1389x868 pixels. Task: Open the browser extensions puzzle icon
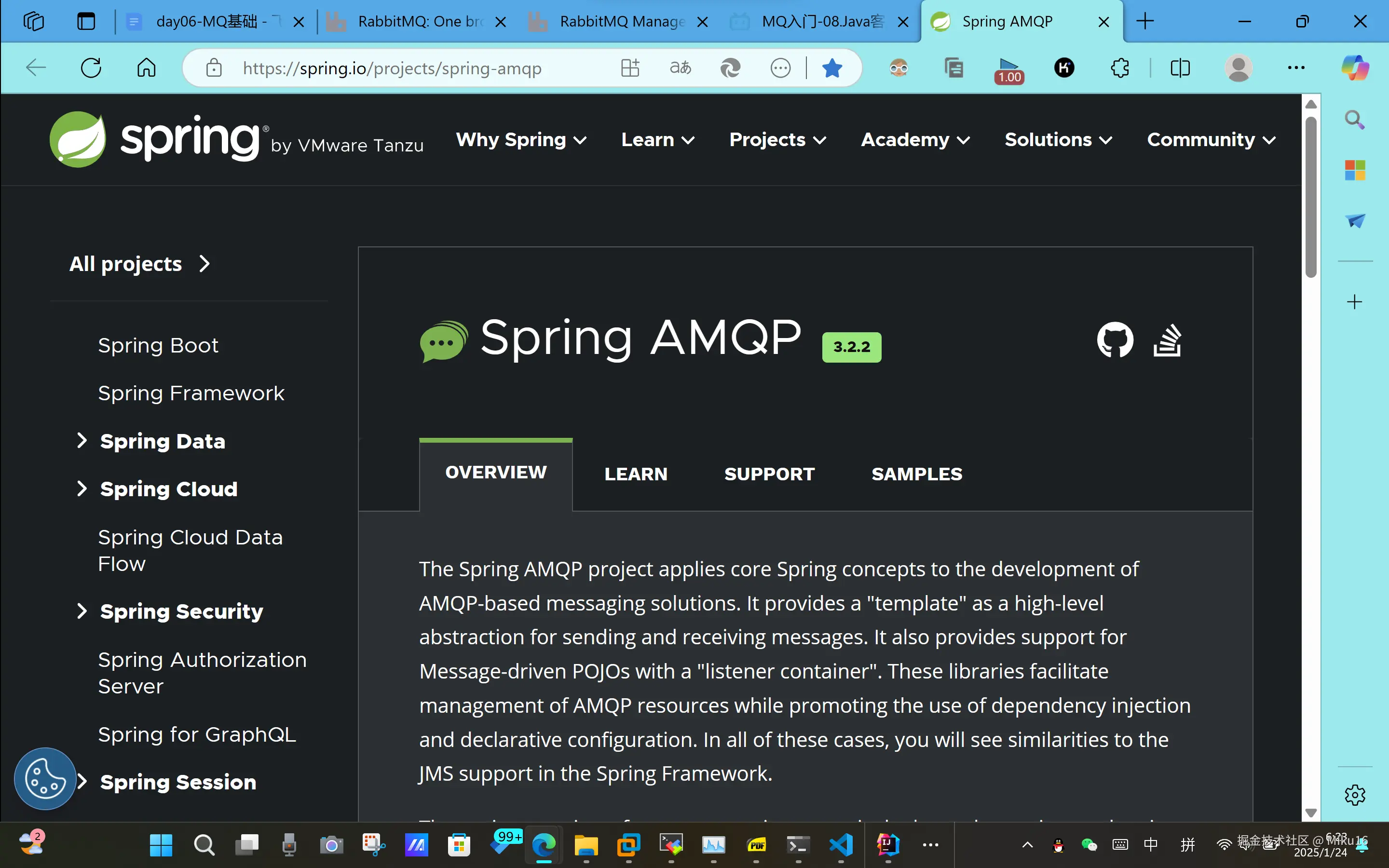(x=1120, y=68)
